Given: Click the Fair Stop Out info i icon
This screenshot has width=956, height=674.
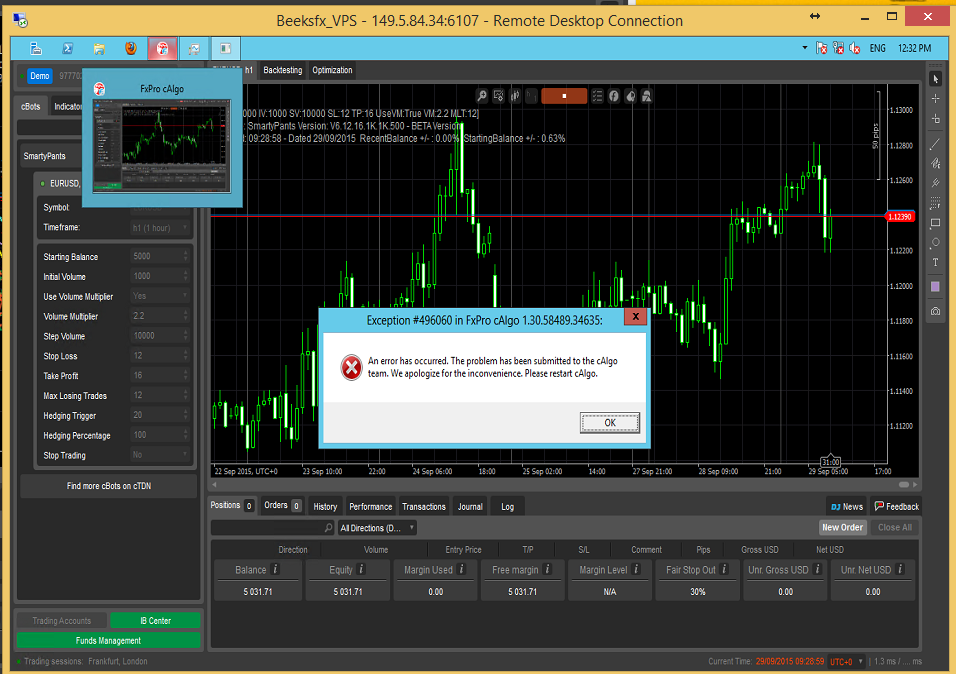Looking at the screenshot, I should 724,569.
